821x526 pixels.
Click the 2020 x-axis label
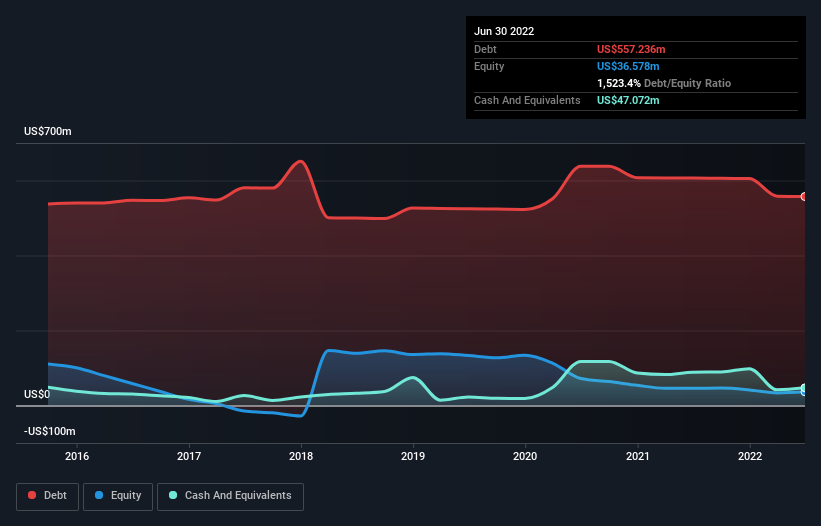click(x=525, y=456)
